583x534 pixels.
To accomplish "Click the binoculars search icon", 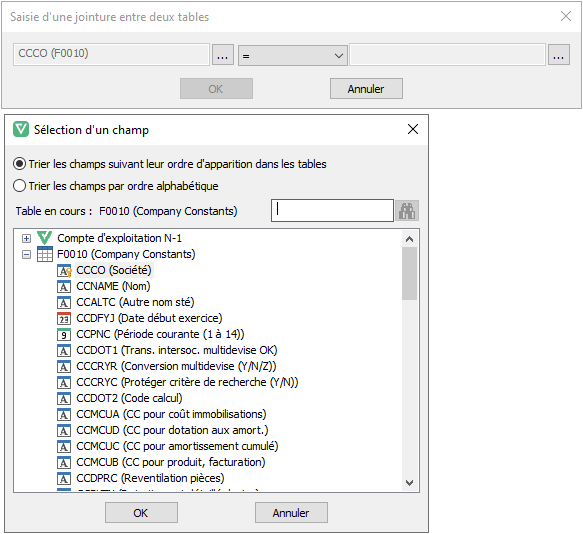I will [x=407, y=211].
